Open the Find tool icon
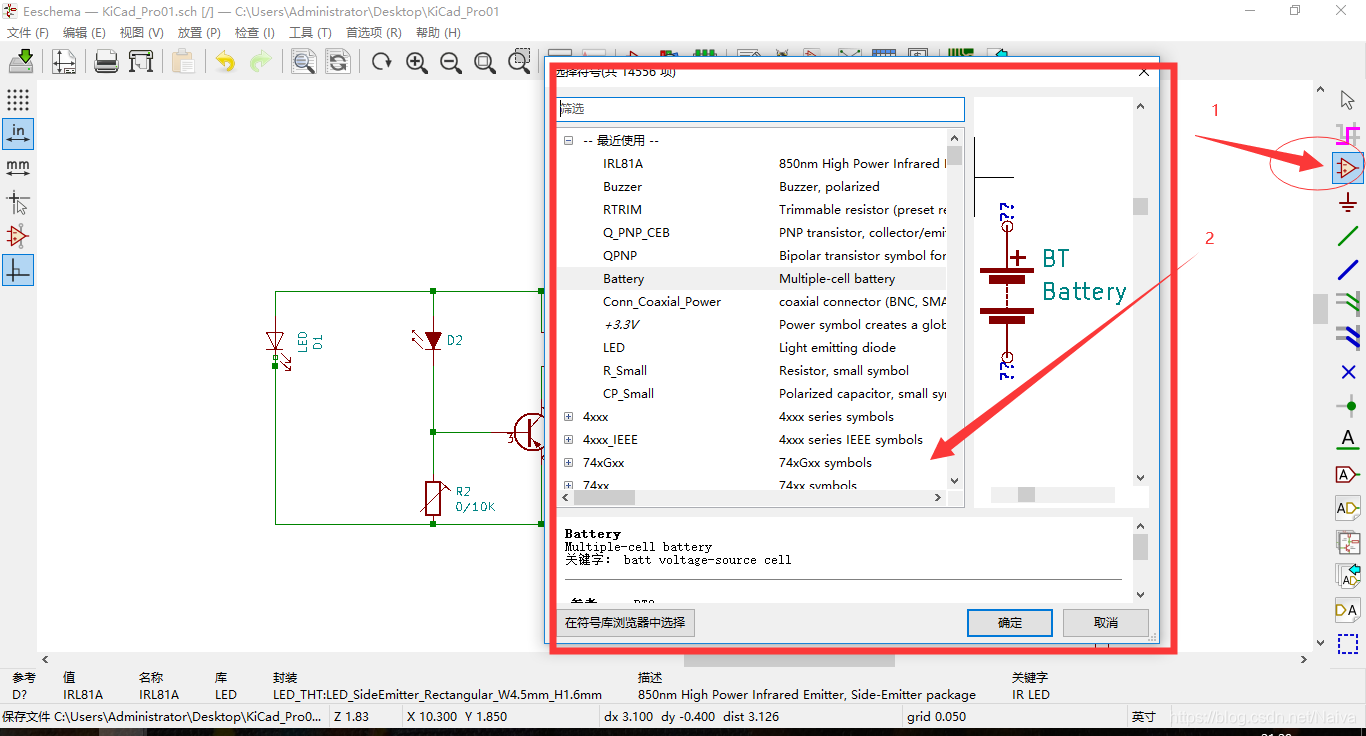Screen dimensions: 1366x736 tap(303, 62)
